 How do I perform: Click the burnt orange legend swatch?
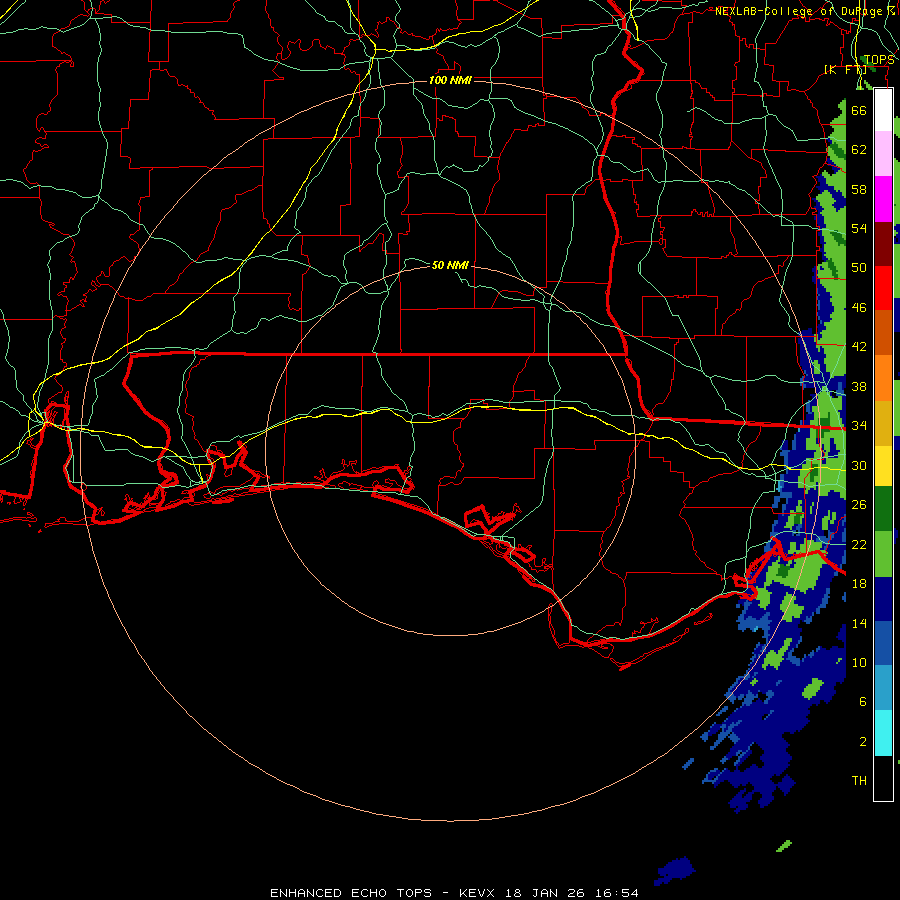pyautogui.click(x=883, y=333)
